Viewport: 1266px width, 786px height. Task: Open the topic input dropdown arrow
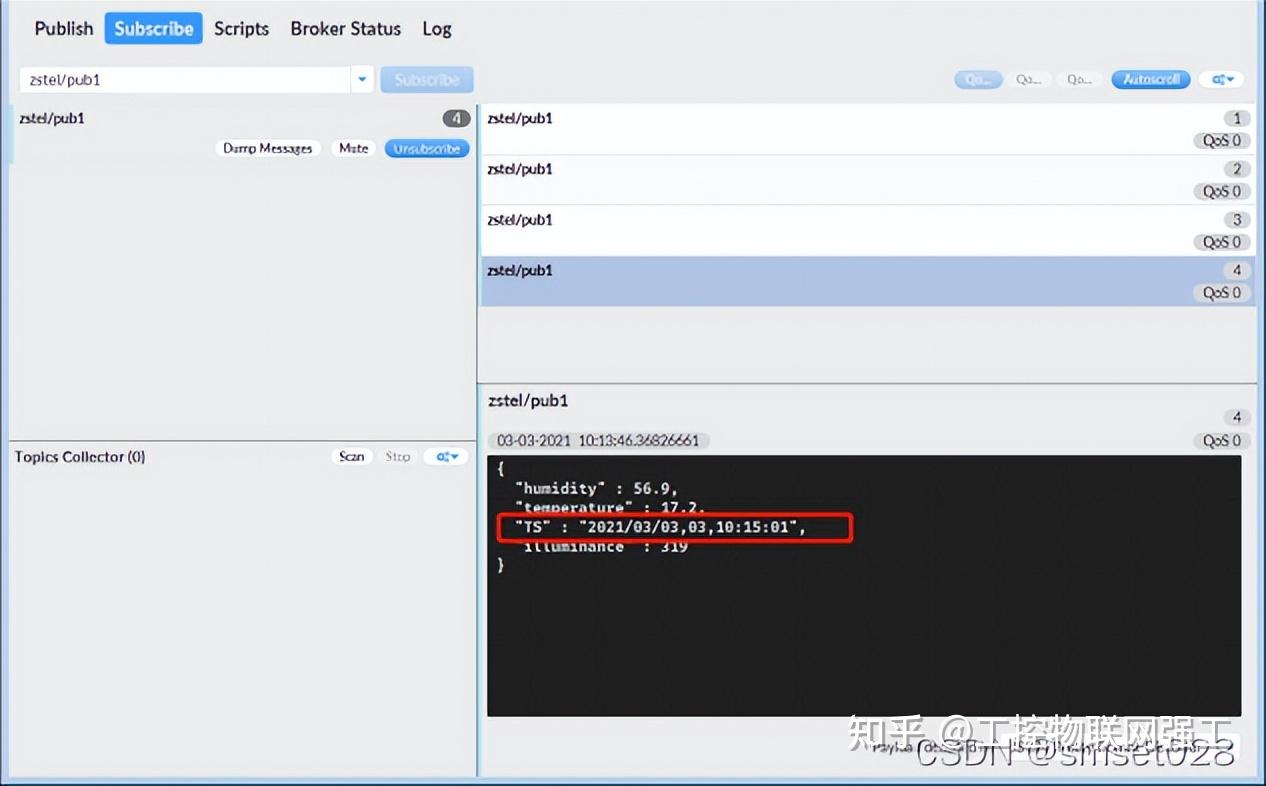[362, 79]
